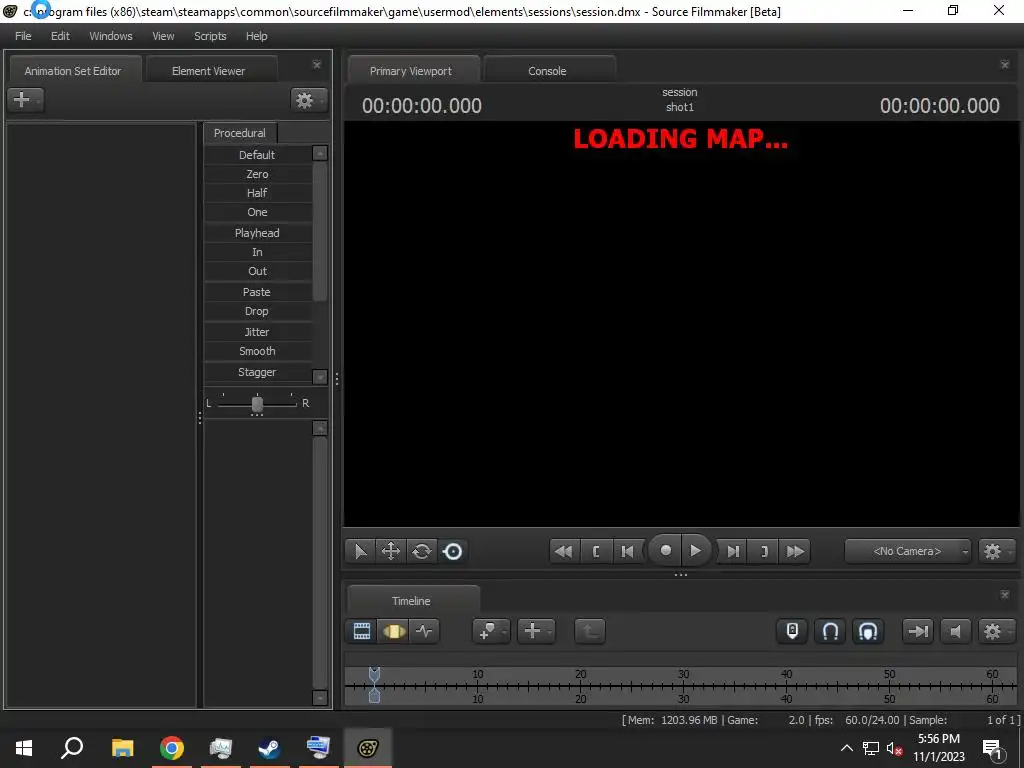Close the Timeline panel
Image resolution: width=1024 pixels, height=768 pixels.
coord(1005,595)
